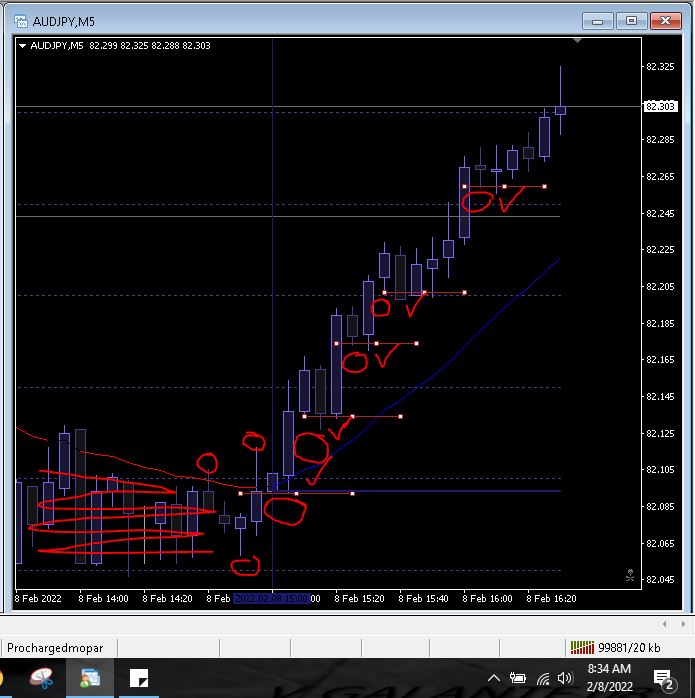Click the 82.045 price scale label
Screen dimensions: 695x698
coord(660,580)
